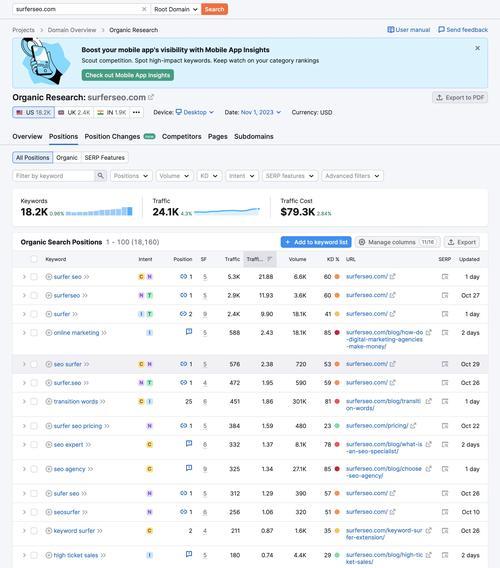Viewport: 500px width, 568px height.
Task: Click the Filter by keyword input field
Action: click(54, 176)
